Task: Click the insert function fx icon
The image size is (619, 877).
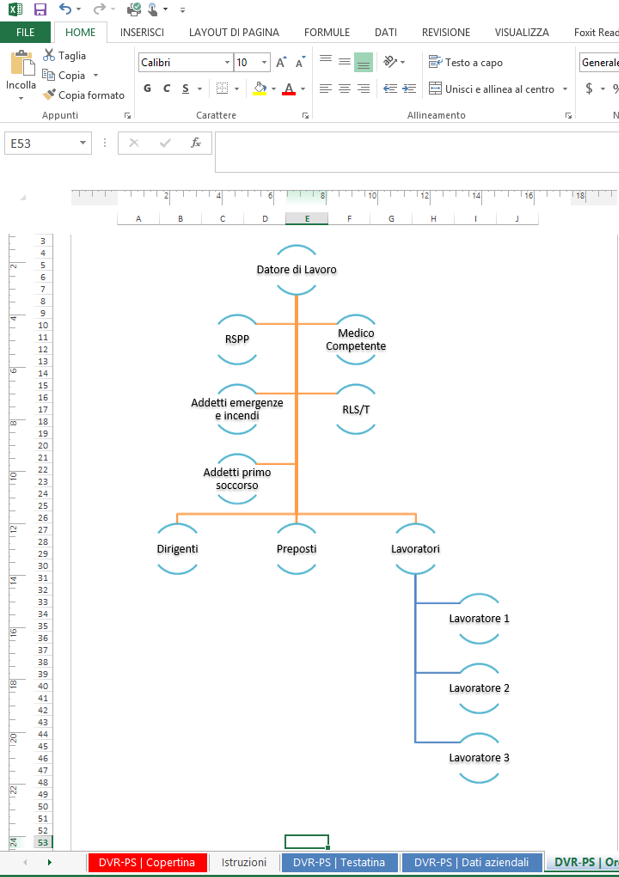Action: [196, 143]
